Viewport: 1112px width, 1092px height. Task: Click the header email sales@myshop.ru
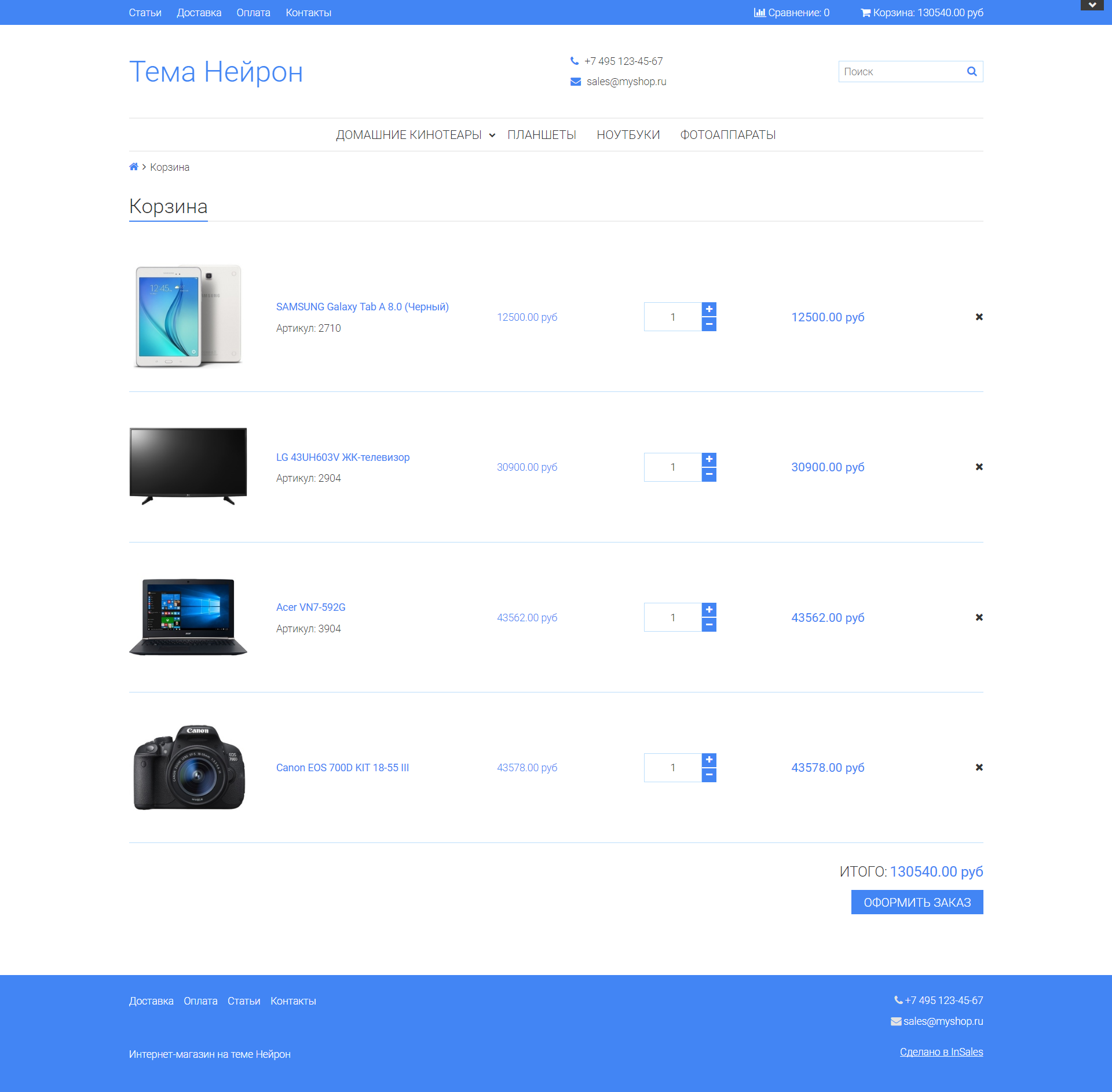click(x=626, y=82)
